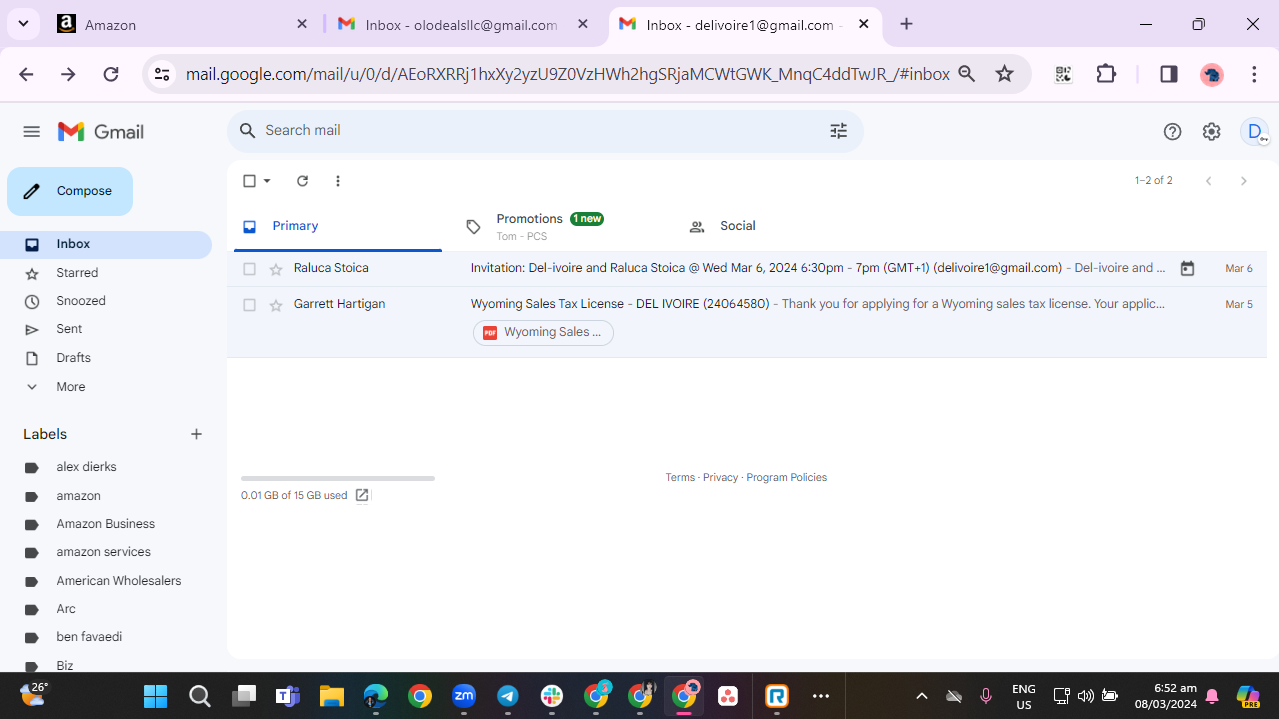This screenshot has height=719, width=1279.
Task: Switch to the Promotions tab
Action: pyautogui.click(x=562, y=227)
